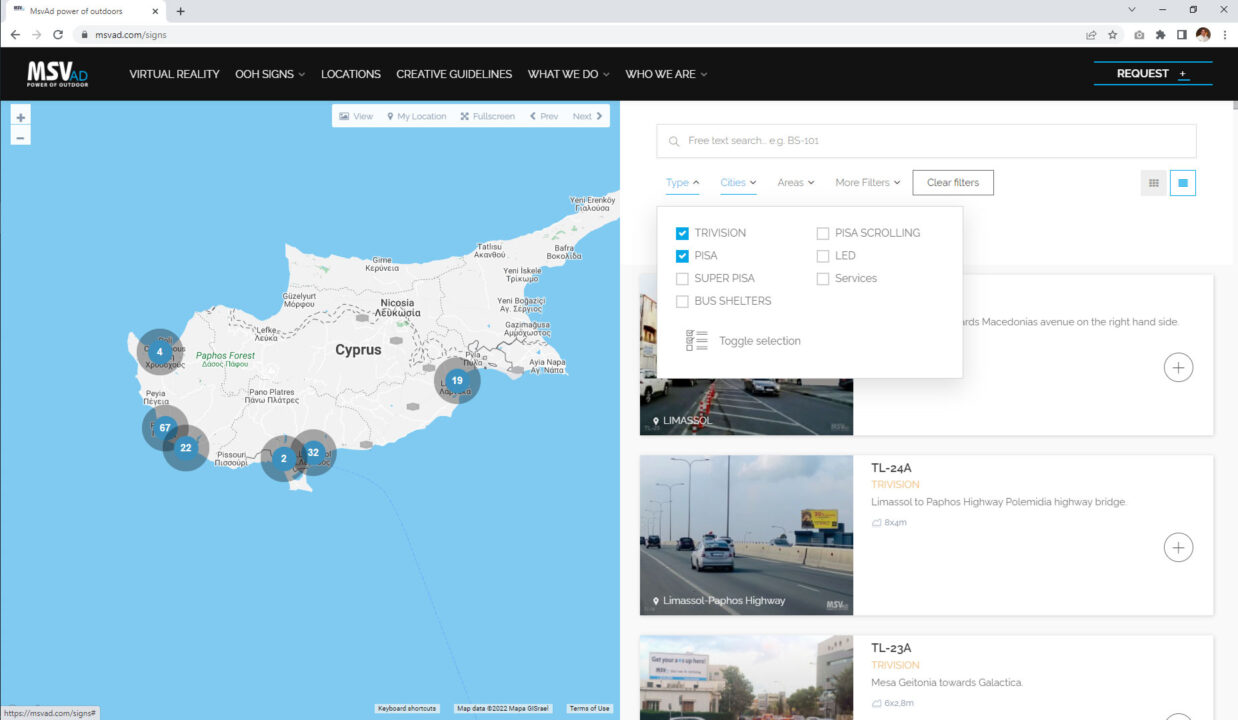1238x720 pixels.
Task: Switch to list view layout
Action: tap(1183, 183)
